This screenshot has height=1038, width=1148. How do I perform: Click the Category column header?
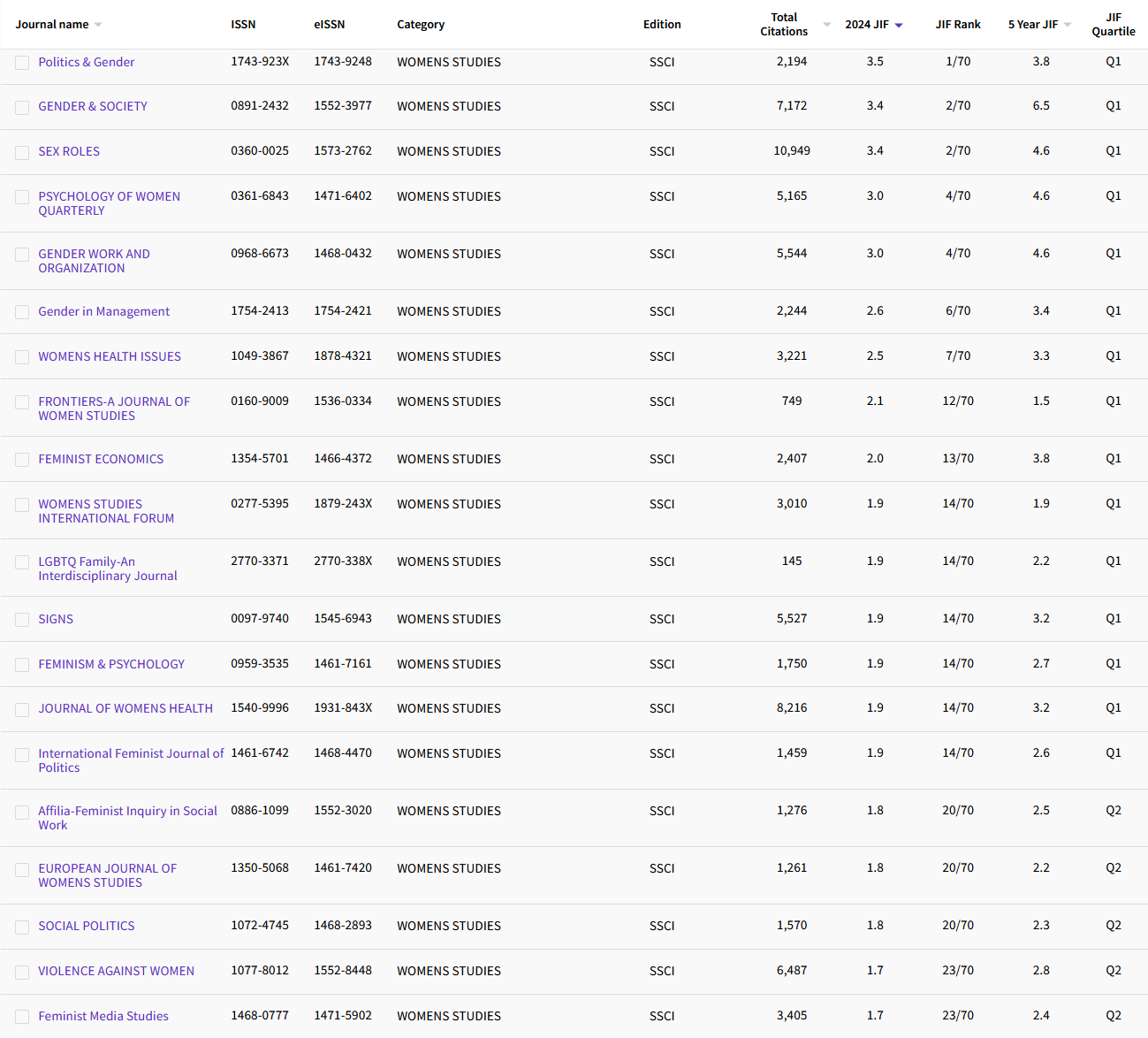pos(421,25)
